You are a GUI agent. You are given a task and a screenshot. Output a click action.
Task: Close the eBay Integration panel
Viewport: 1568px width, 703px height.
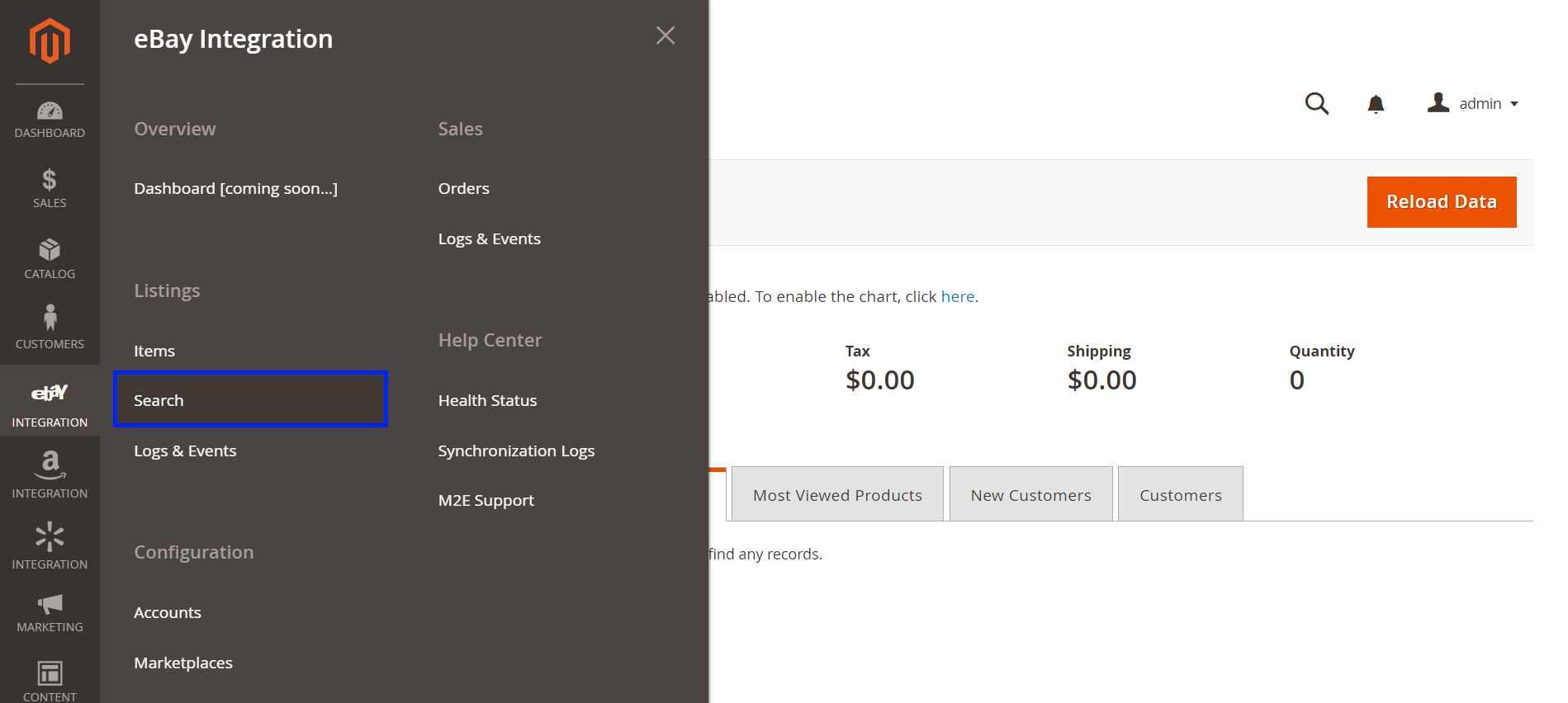click(666, 35)
